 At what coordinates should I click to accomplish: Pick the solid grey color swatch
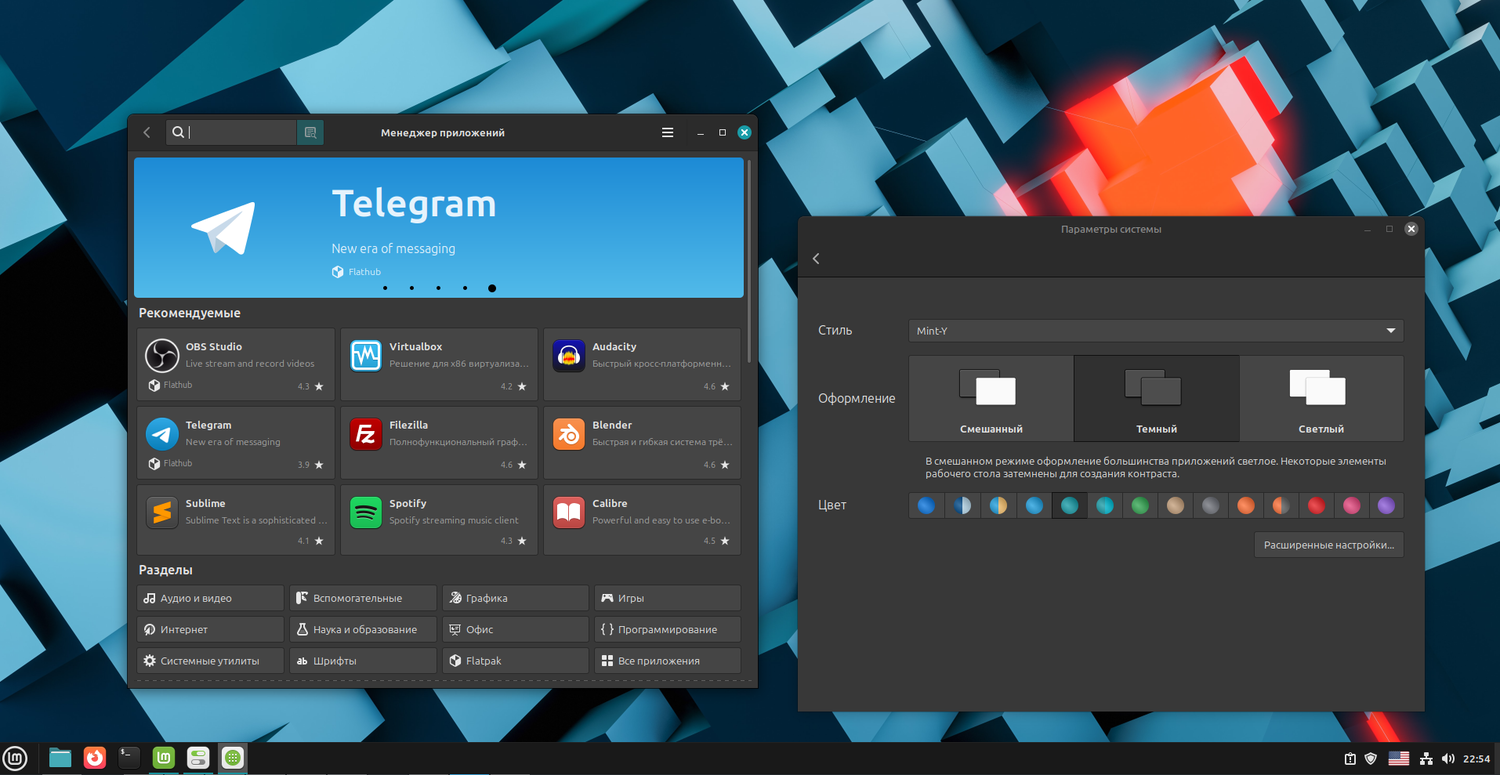click(1210, 506)
